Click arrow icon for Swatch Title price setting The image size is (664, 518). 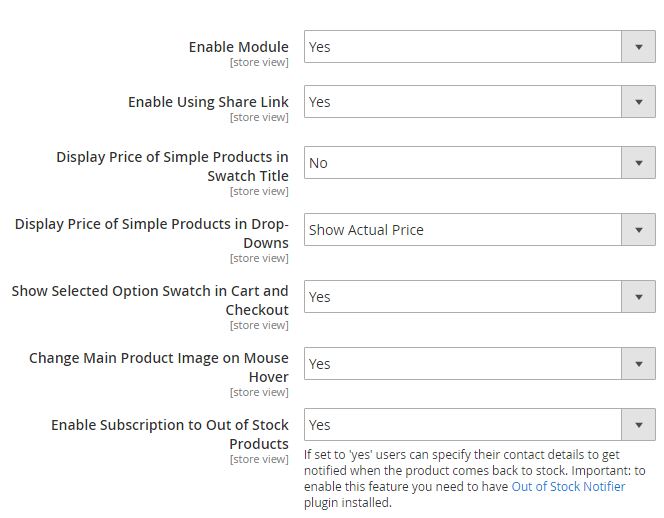[639, 163]
